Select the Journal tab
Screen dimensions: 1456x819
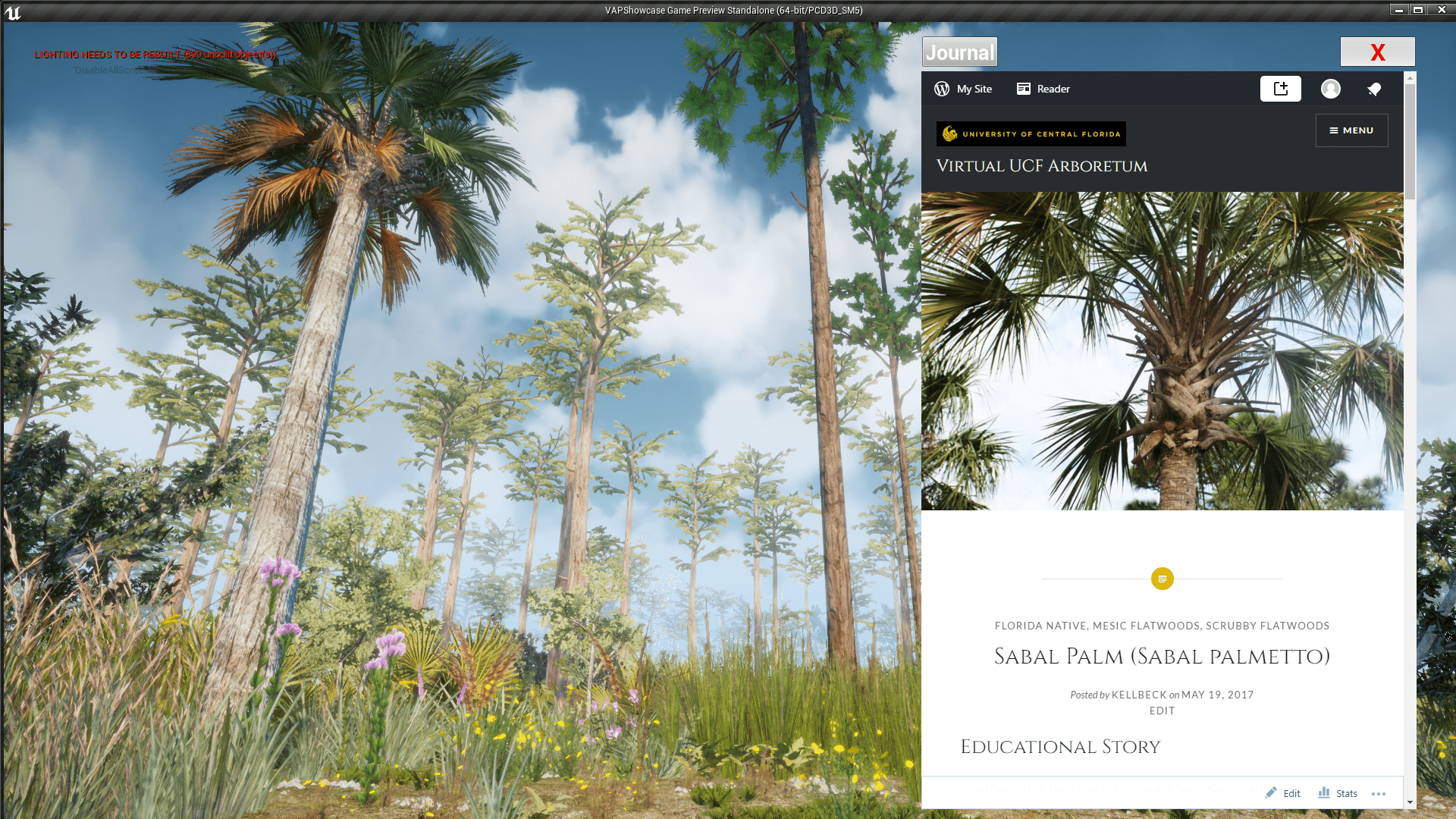coord(959,52)
